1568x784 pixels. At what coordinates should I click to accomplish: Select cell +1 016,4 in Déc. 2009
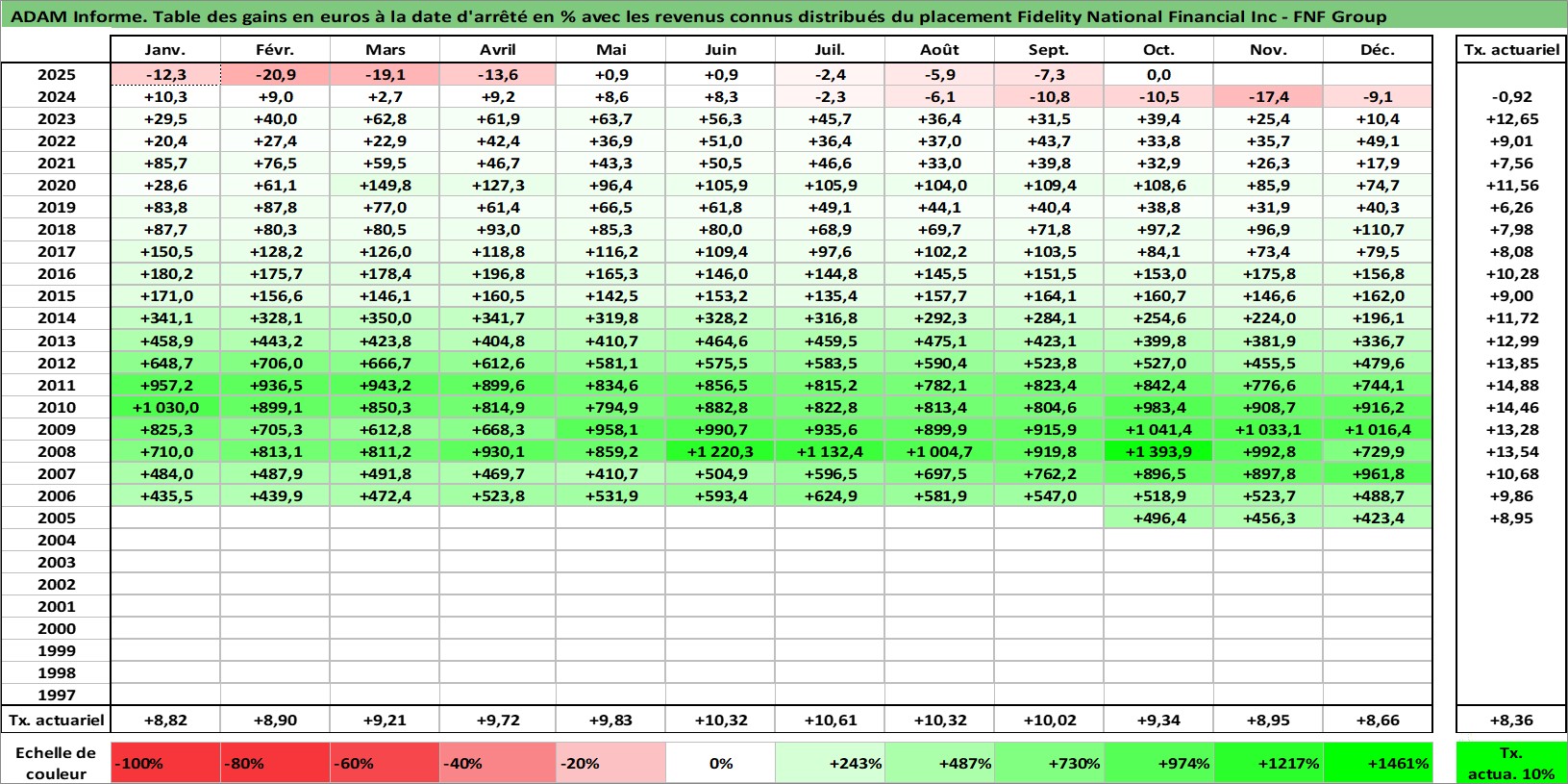tap(1378, 429)
